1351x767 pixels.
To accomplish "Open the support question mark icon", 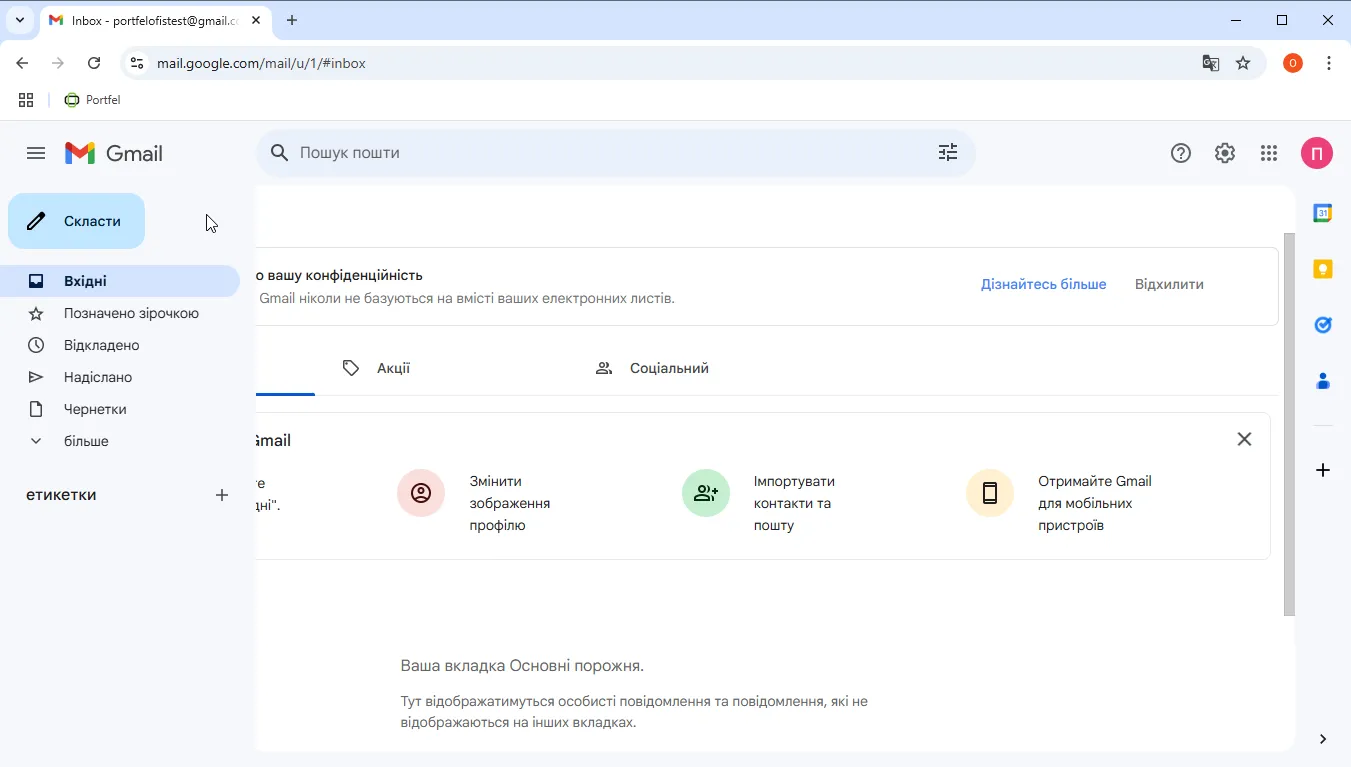I will (1181, 153).
